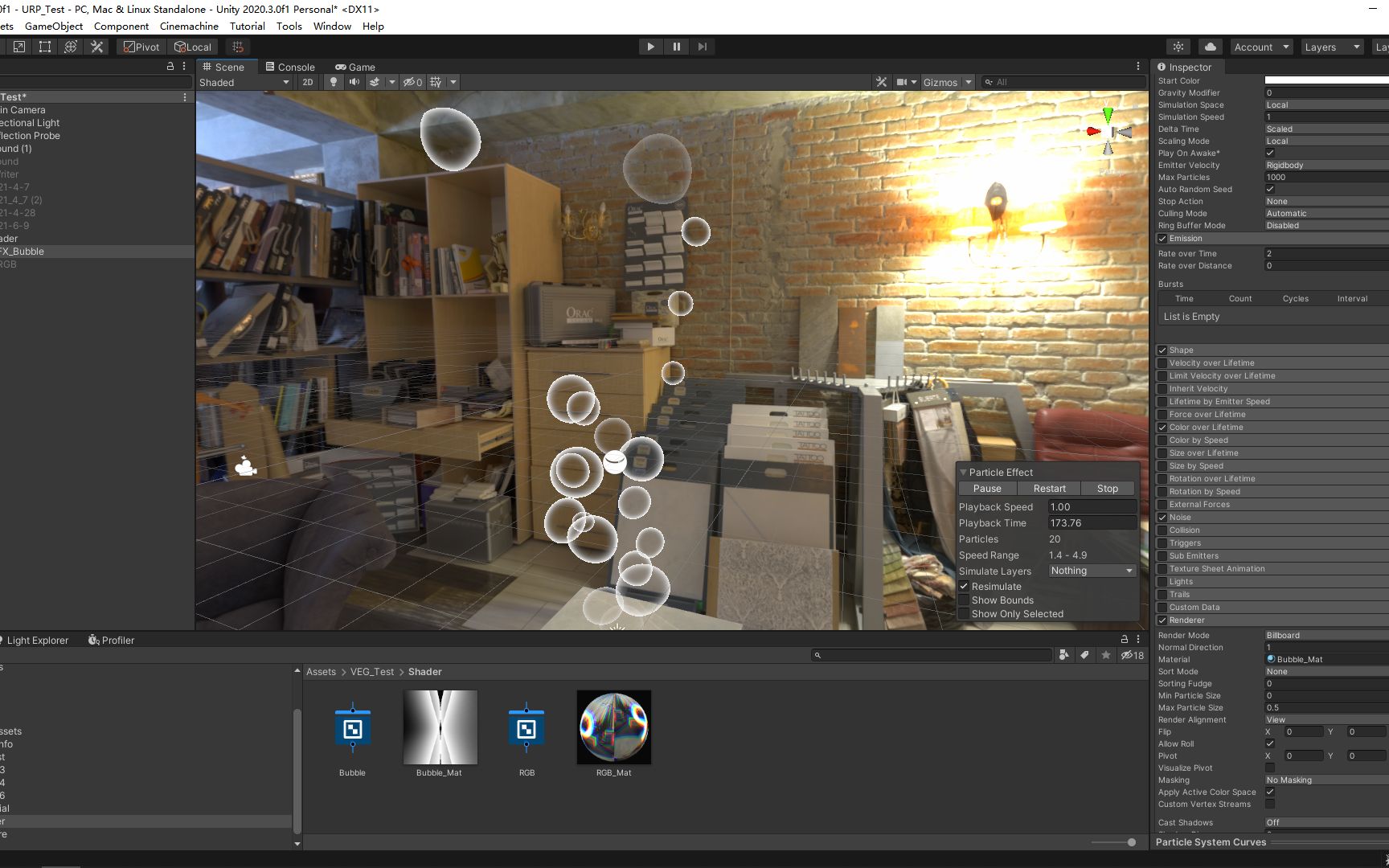
Task: Click the Start Color swatch in Inspector
Action: [x=1325, y=80]
